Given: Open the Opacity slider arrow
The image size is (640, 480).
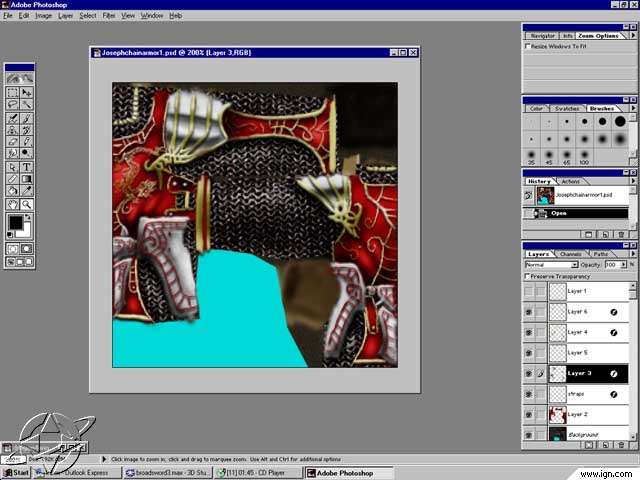Looking at the screenshot, I should 623,265.
